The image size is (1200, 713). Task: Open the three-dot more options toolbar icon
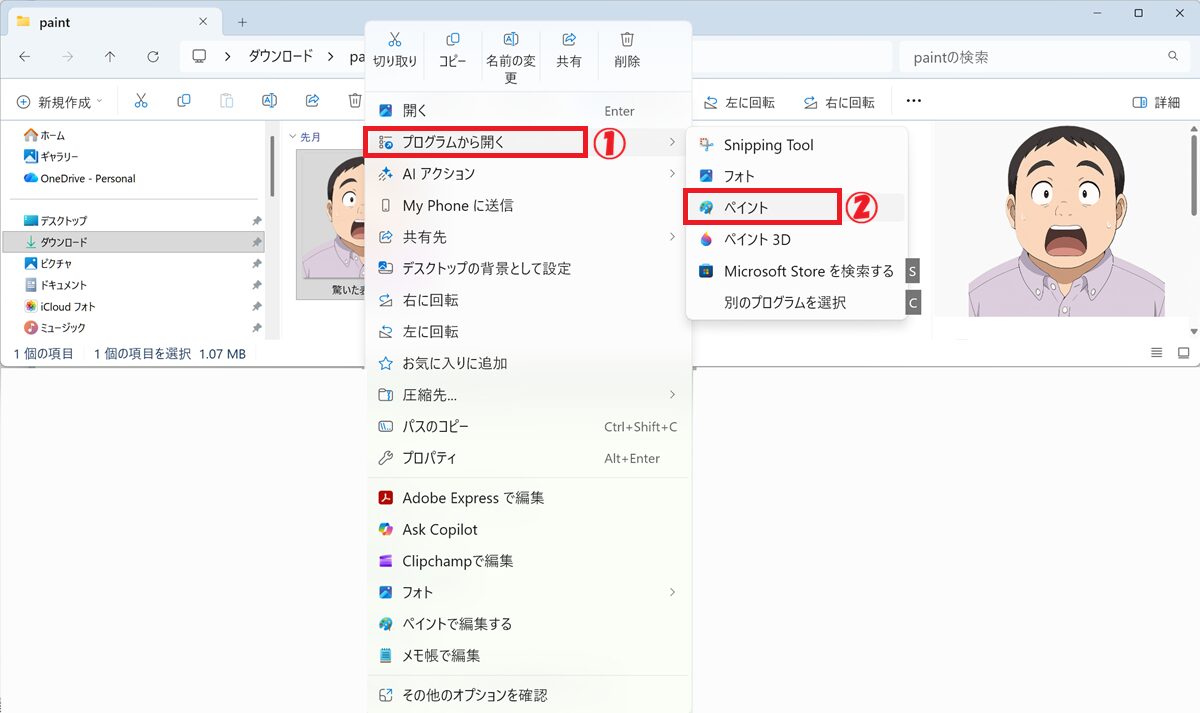913,101
